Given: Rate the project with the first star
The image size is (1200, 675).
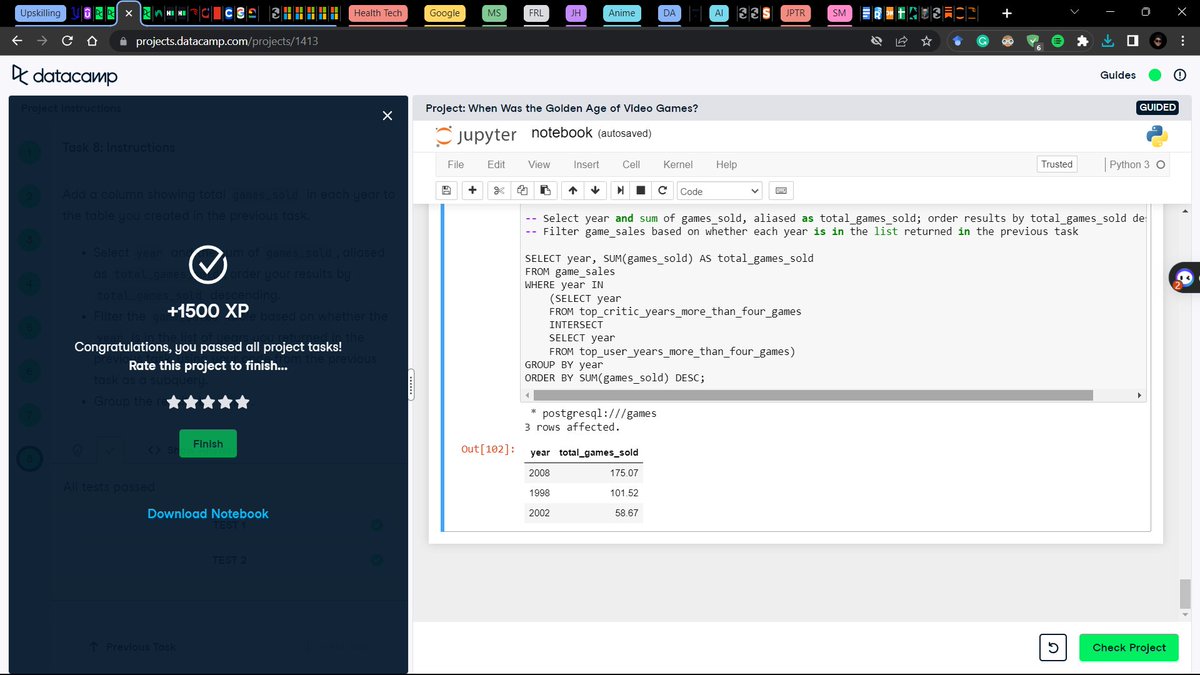Looking at the screenshot, I should [174, 402].
